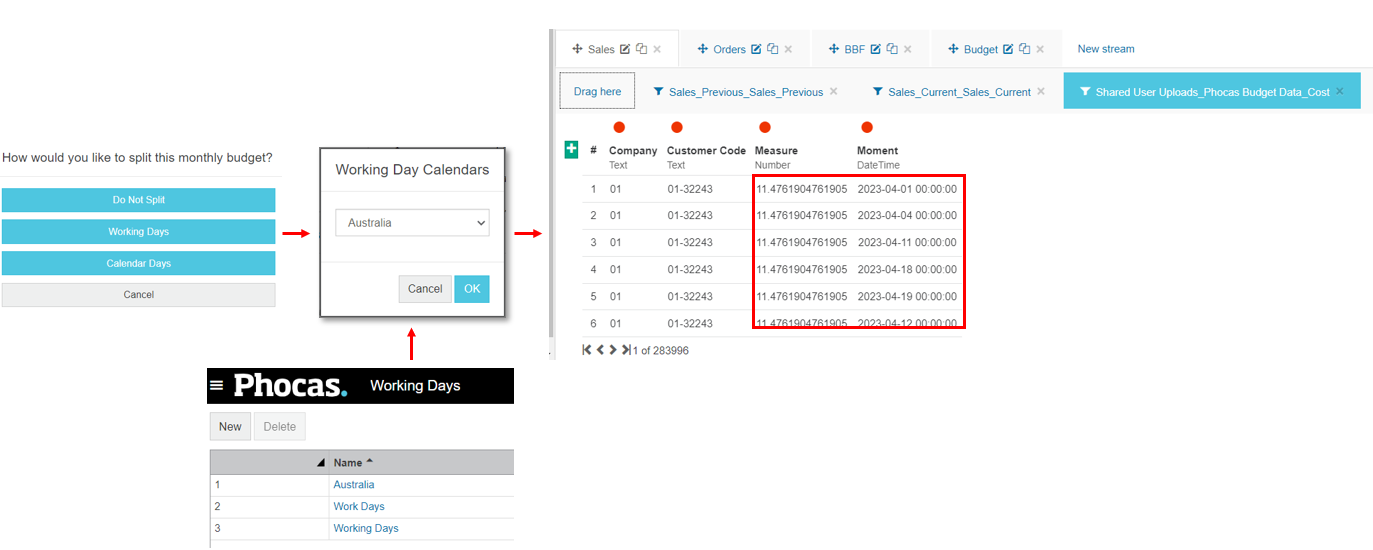This screenshot has width=1373, height=550.
Task: Click the Measure column header
Action: [776, 151]
